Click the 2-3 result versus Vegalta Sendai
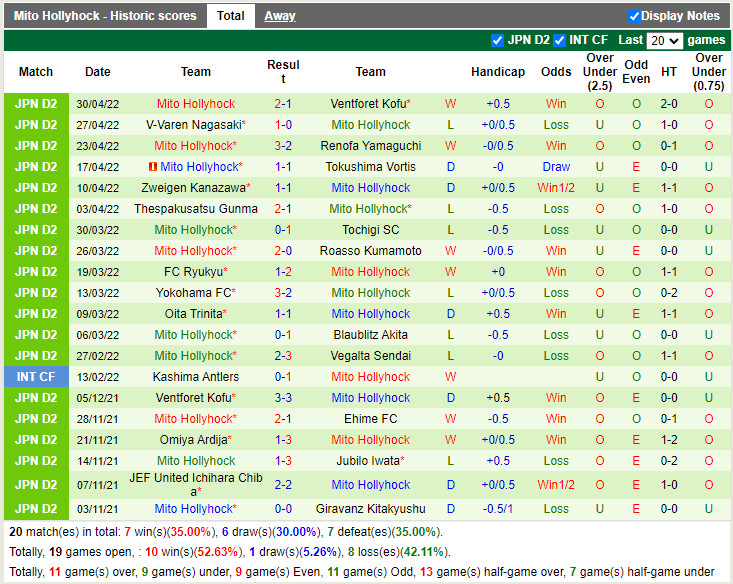 [x=283, y=356]
